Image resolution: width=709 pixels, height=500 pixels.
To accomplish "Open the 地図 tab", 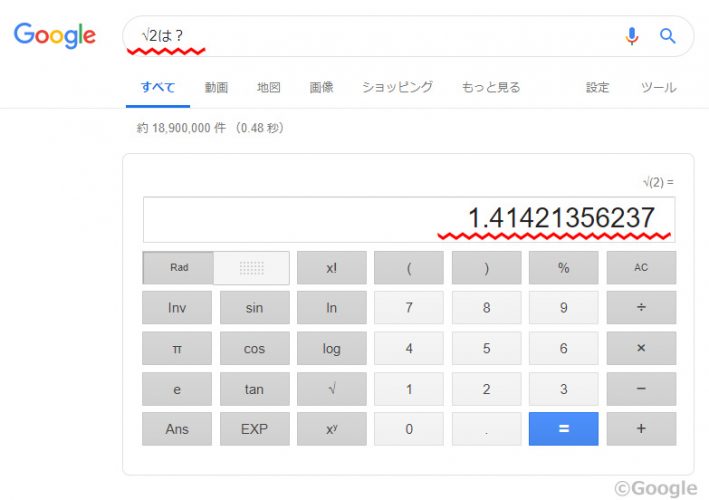I will (x=269, y=87).
